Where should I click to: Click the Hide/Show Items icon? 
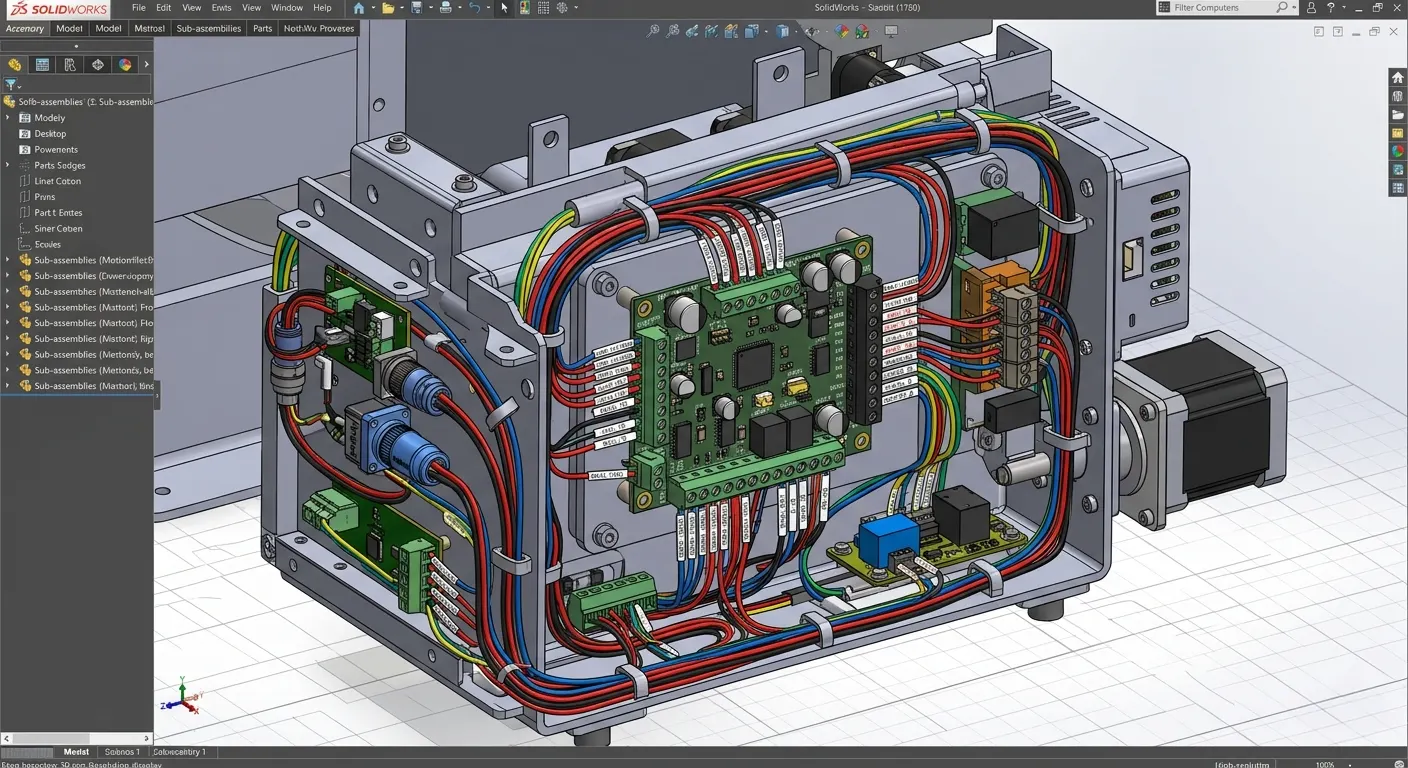pyautogui.click(x=812, y=32)
